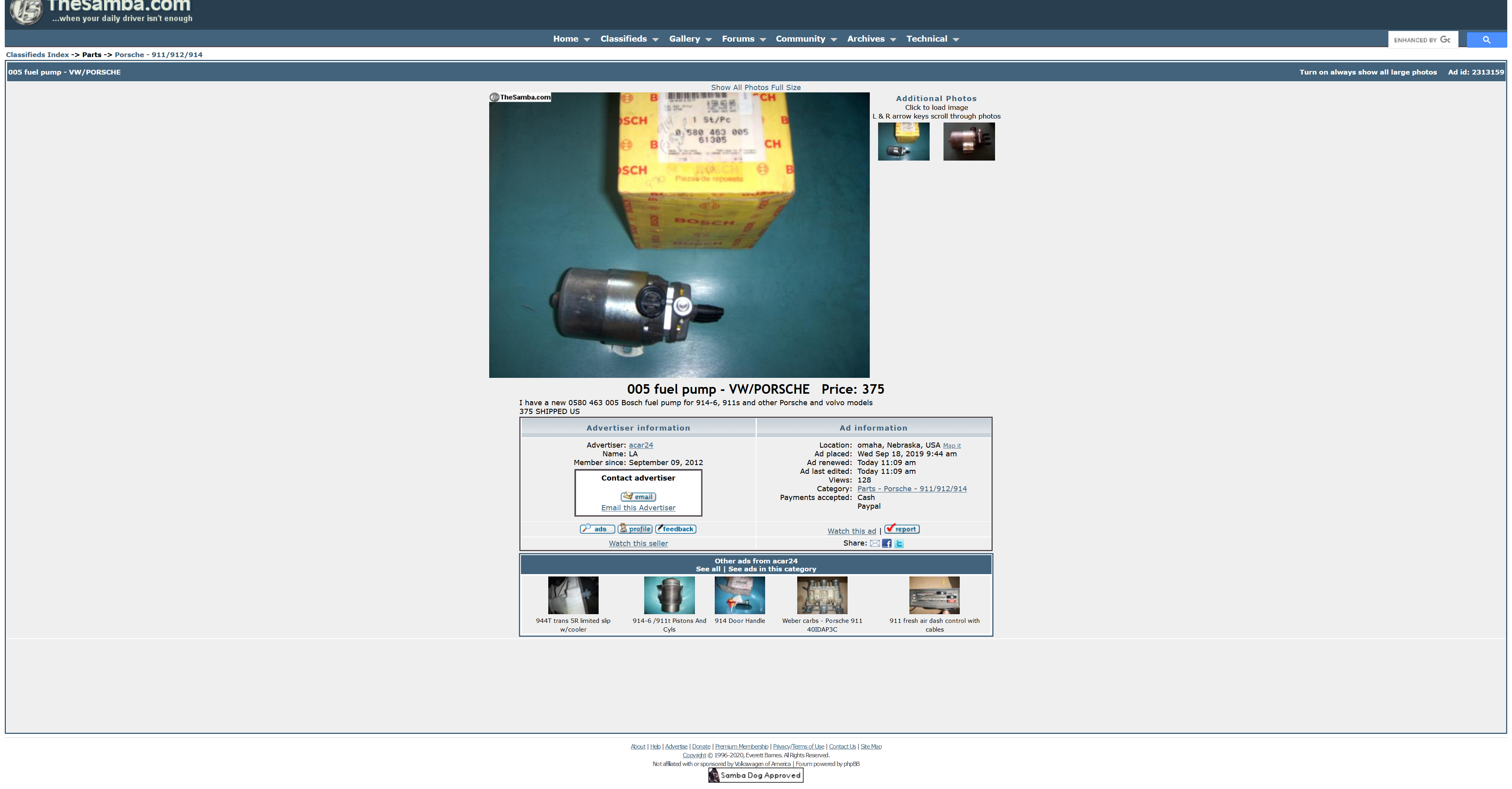The height and width of the screenshot is (789, 1512).
Task: Open the seller's ads icon button
Action: point(597,529)
